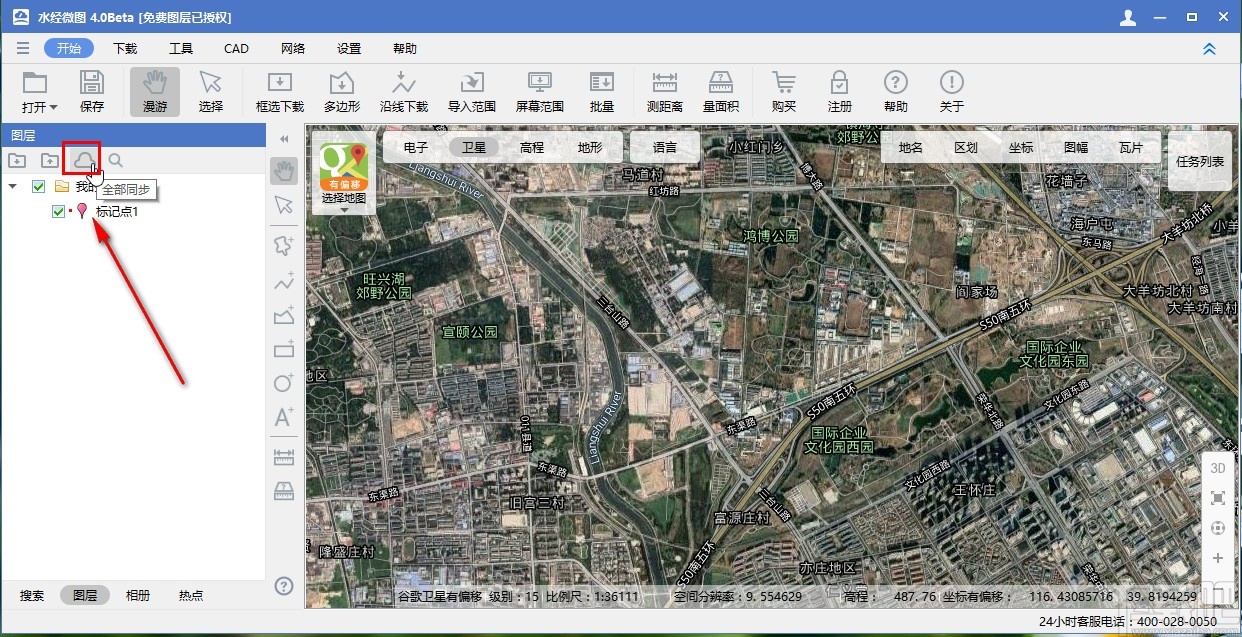The width and height of the screenshot is (1242, 637).
Task: Click the Measure Area tool (量面积)
Action: coord(720,92)
